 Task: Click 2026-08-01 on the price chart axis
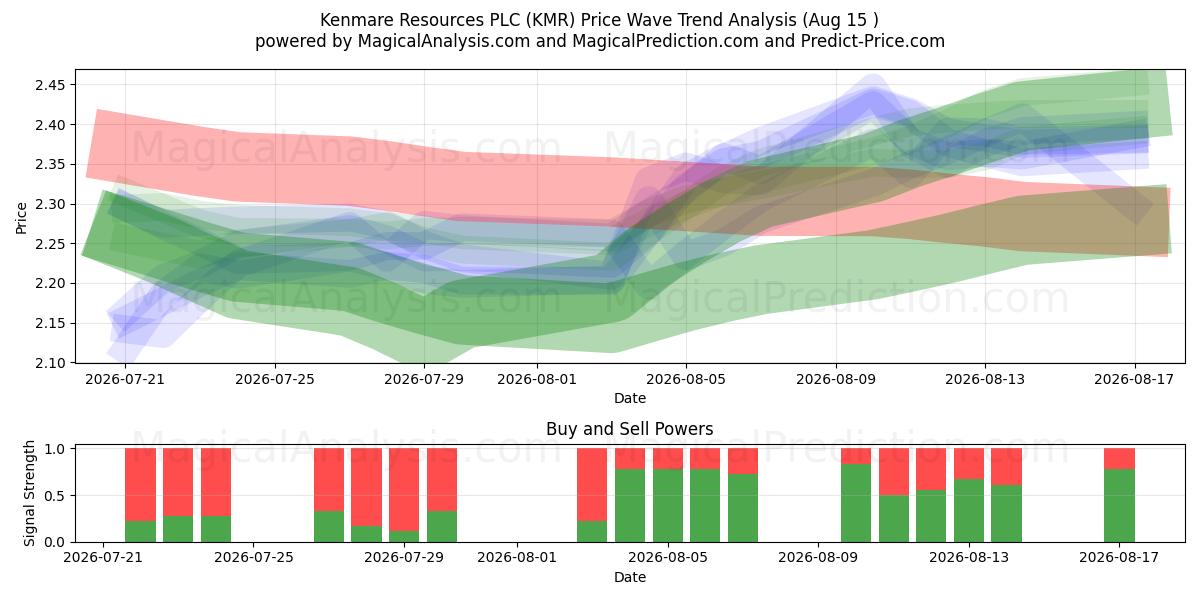[536, 379]
